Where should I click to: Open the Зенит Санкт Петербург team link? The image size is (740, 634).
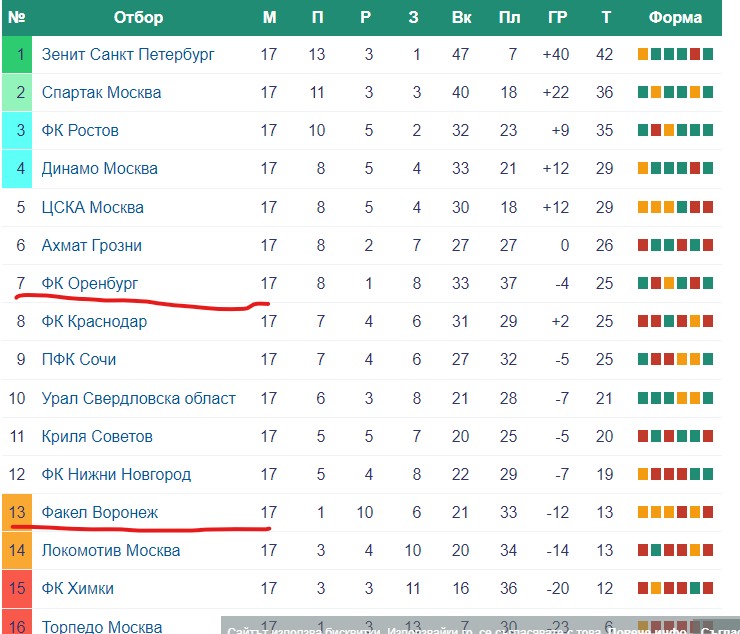(128, 55)
